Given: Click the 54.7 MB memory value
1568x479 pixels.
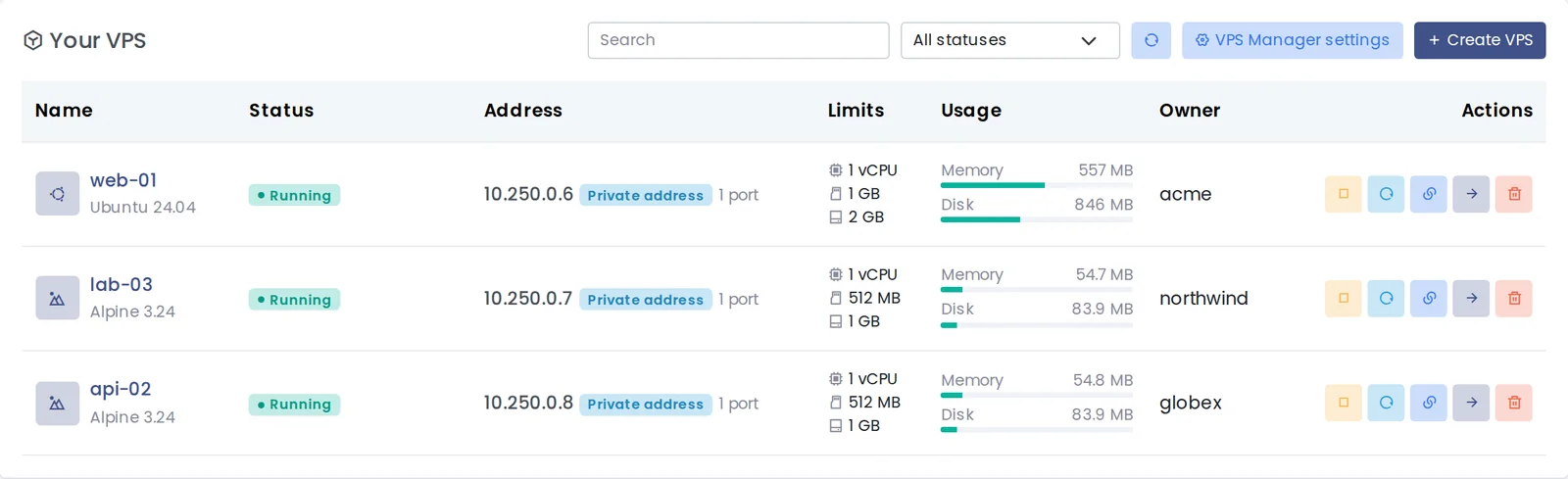Looking at the screenshot, I should pos(1104,274).
